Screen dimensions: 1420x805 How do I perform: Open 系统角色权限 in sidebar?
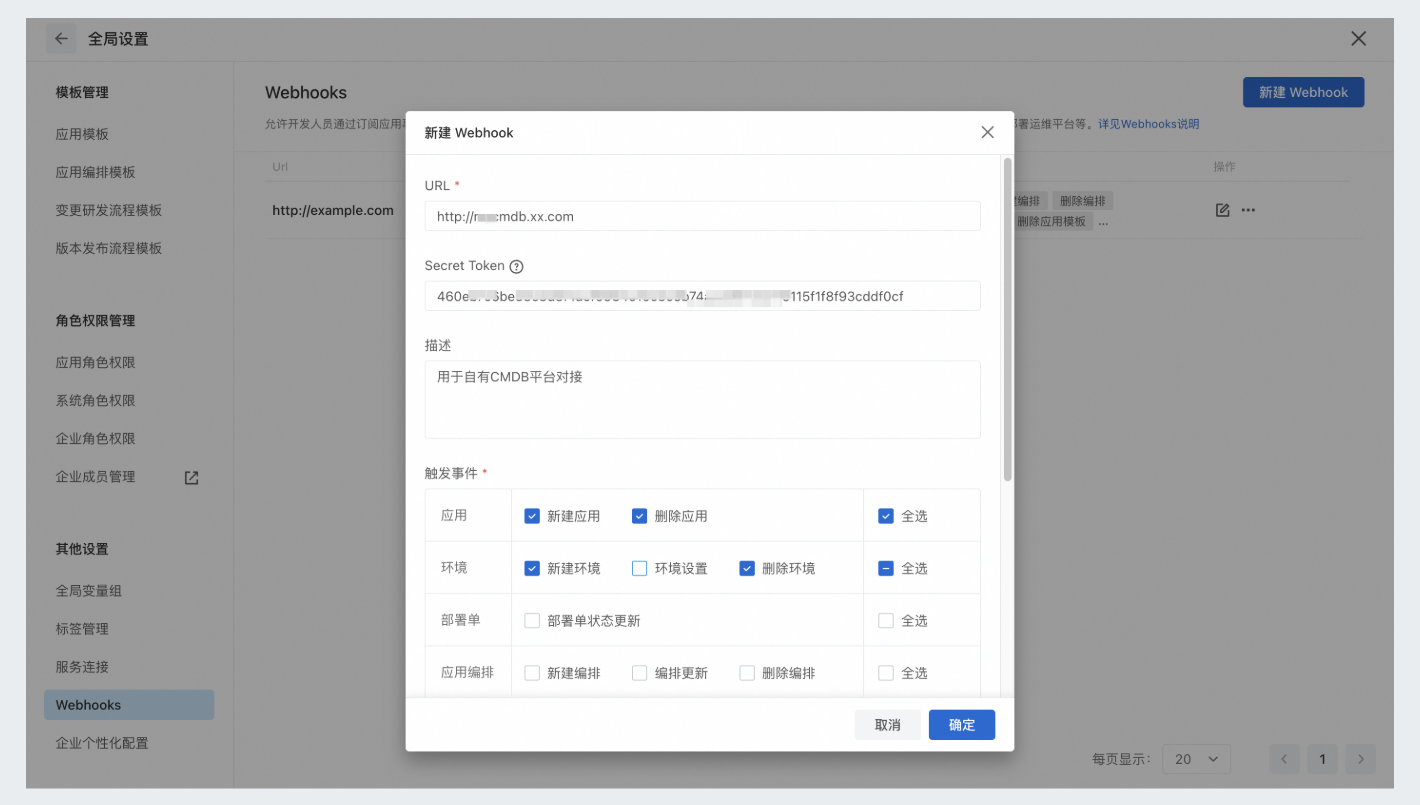[x=95, y=401]
